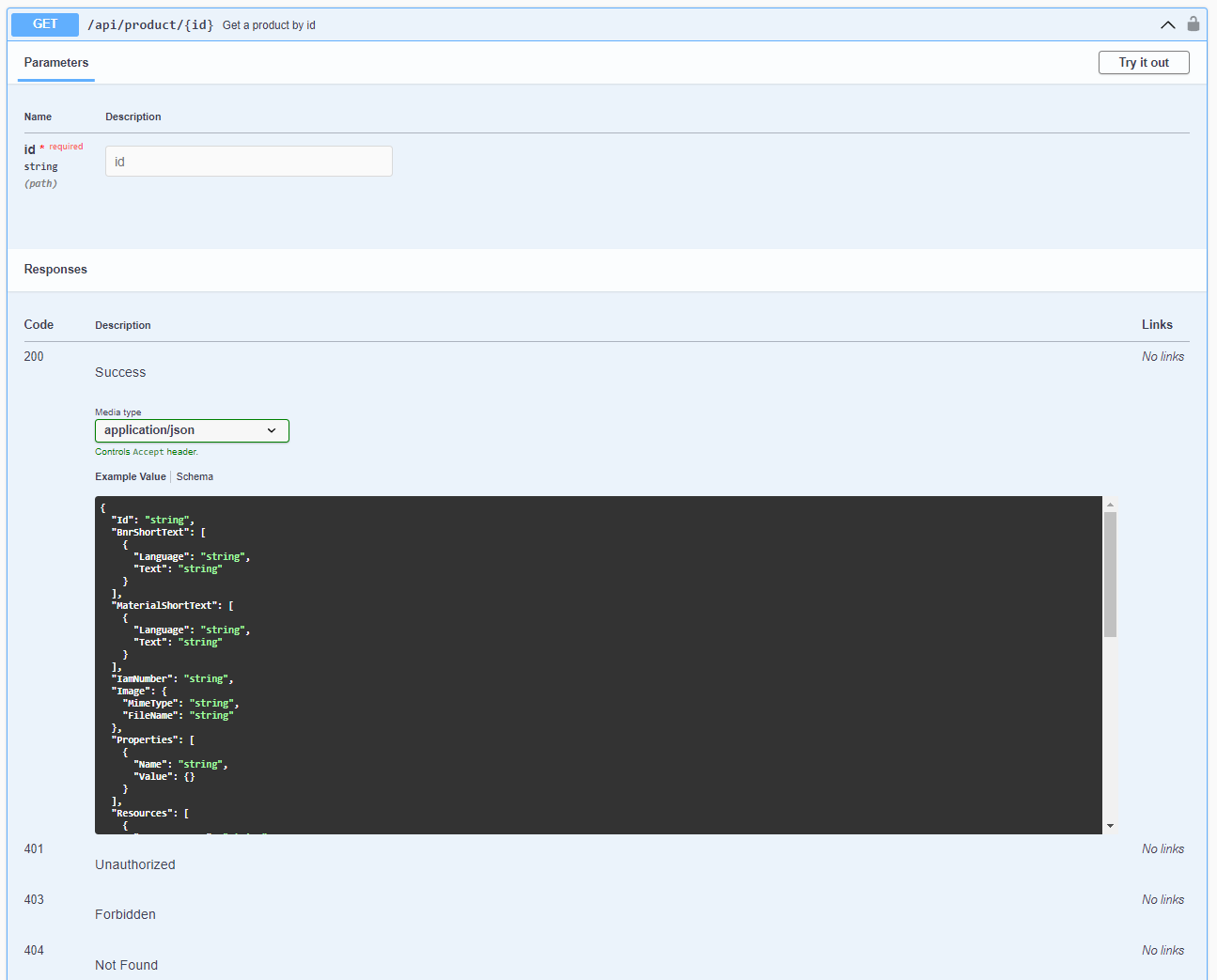Click the (path) parameter location label
The height and width of the screenshot is (980, 1217).
tap(40, 184)
